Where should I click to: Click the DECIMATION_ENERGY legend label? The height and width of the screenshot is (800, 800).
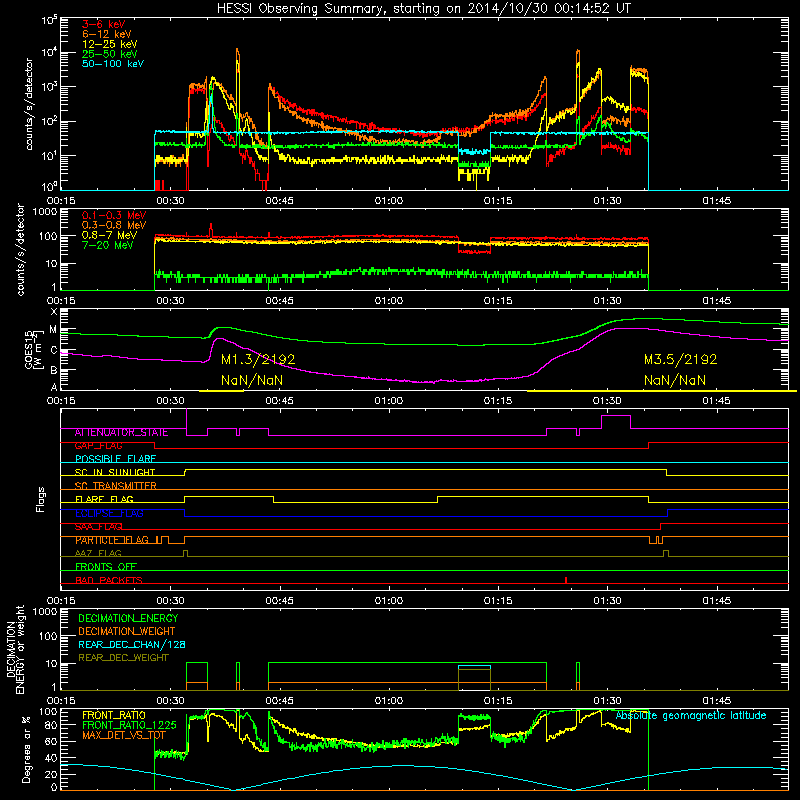click(128, 618)
